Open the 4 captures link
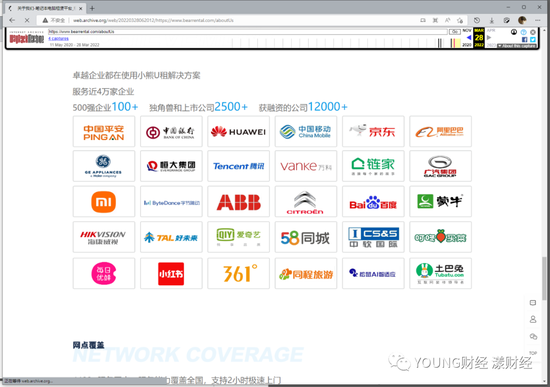The height and width of the screenshot is (387, 550). (x=58, y=38)
